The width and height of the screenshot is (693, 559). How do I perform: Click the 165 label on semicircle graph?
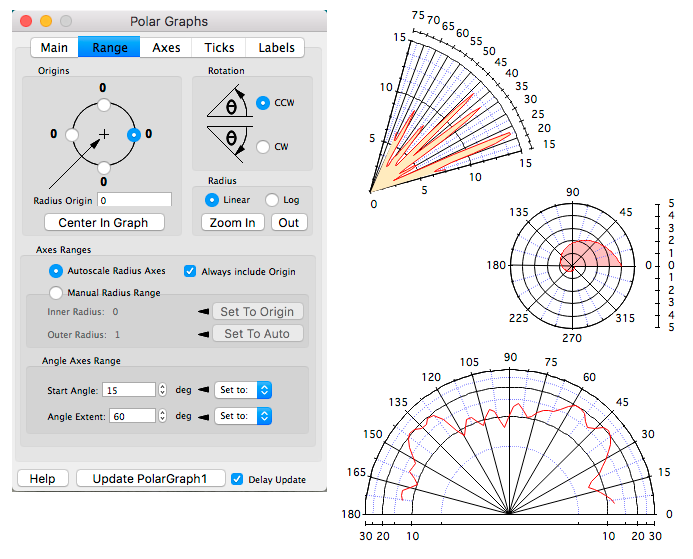coord(356,472)
